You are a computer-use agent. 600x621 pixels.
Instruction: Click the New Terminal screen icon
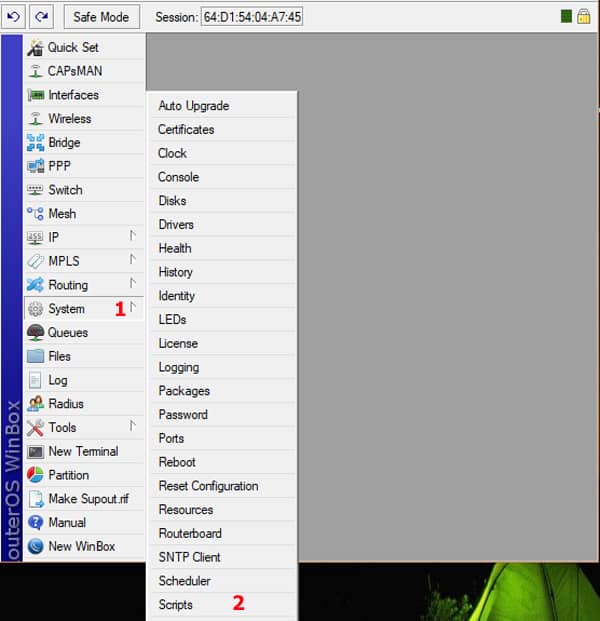[35, 451]
